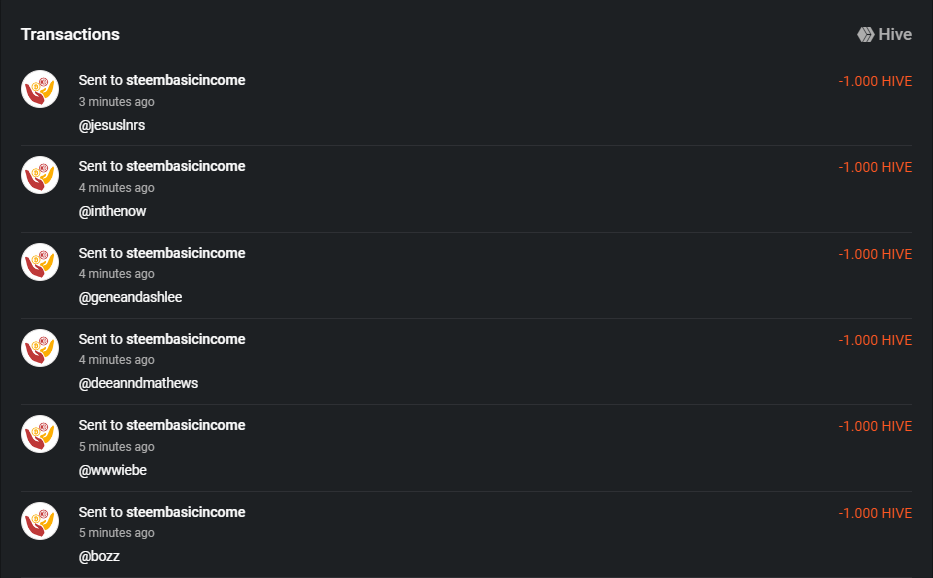Click avatar icon beside @jesuslnrs transaction
Image resolution: width=933 pixels, height=578 pixels.
click(40, 89)
